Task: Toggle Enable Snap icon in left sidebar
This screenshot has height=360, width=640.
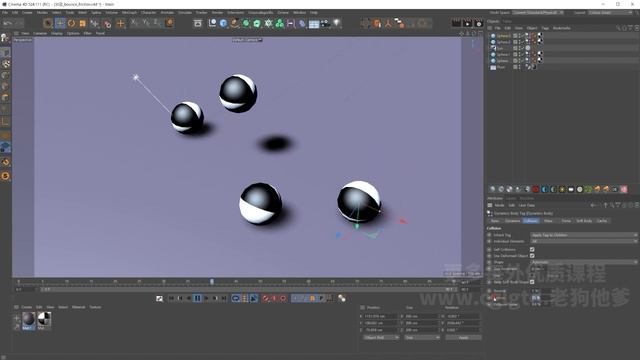Action: [5, 162]
